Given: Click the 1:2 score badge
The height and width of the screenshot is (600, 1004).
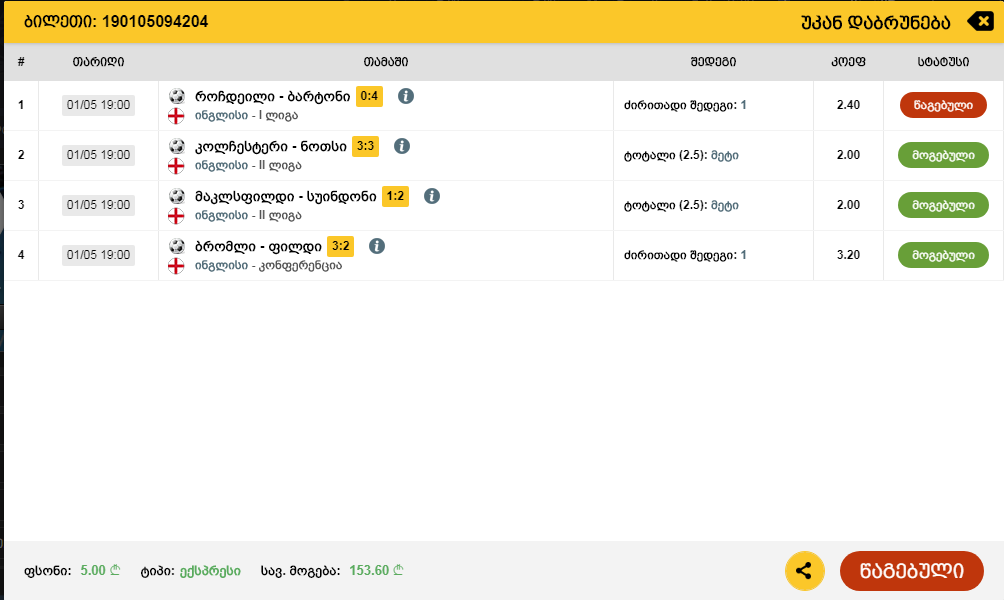Looking at the screenshot, I should [x=395, y=196].
